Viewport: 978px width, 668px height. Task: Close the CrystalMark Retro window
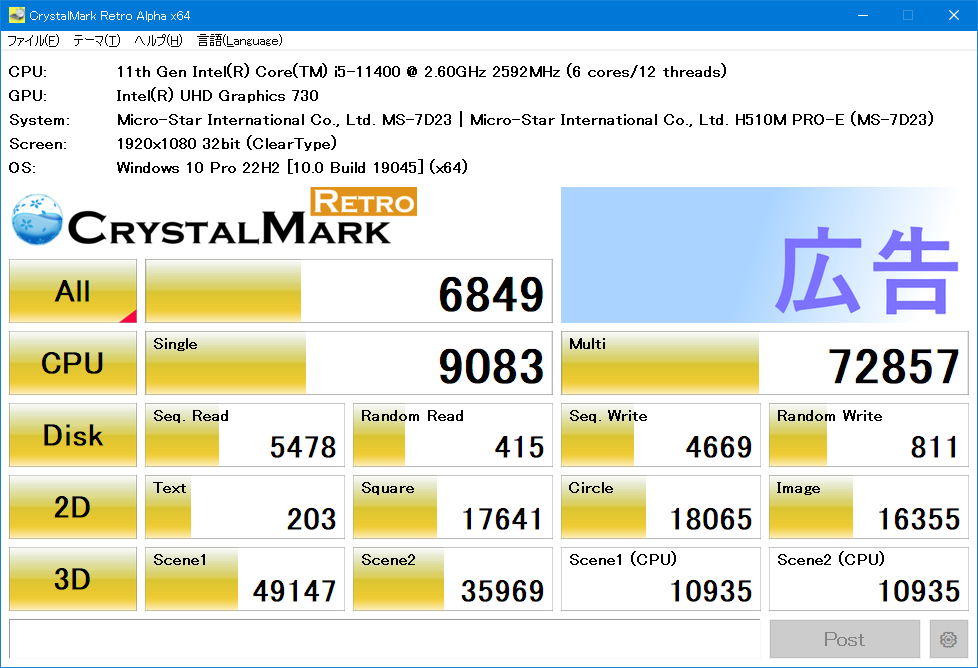[954, 15]
